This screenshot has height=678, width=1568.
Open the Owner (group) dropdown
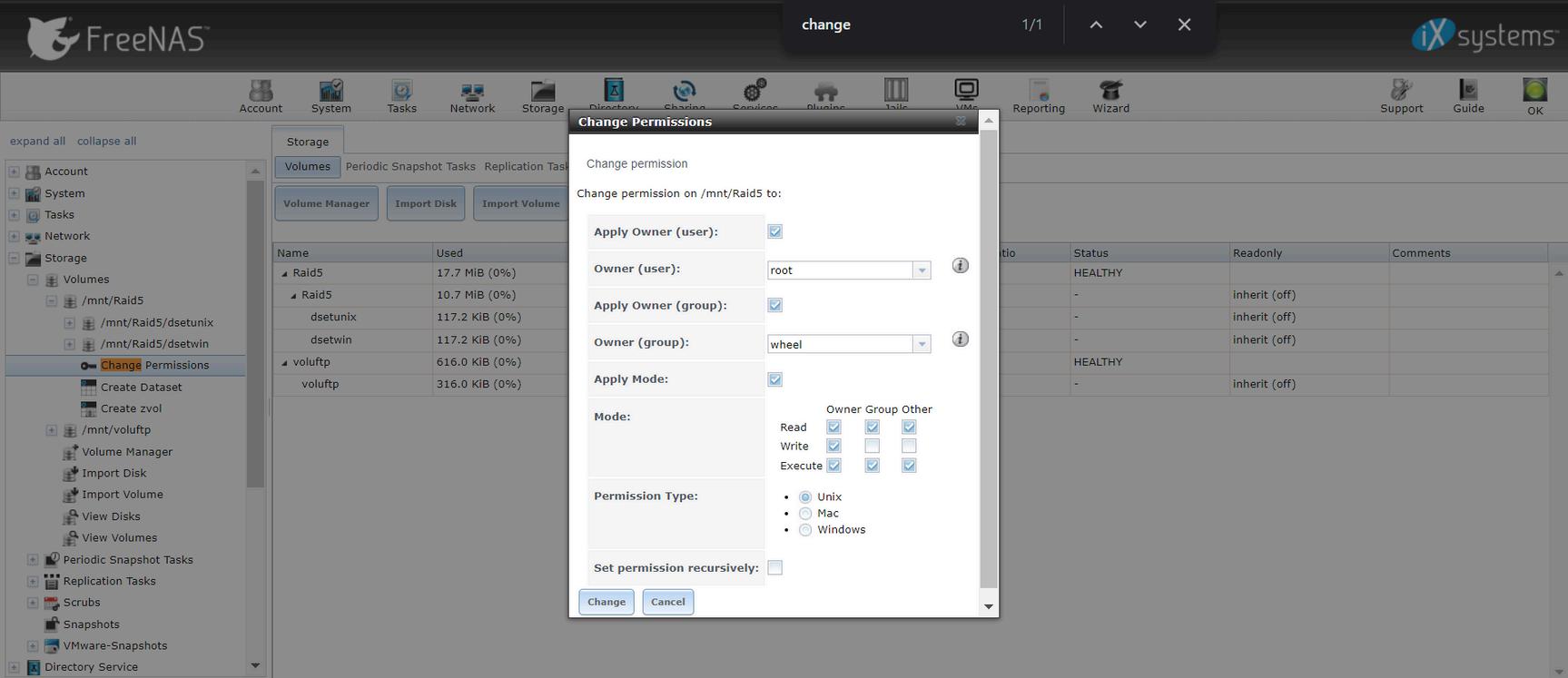coord(922,344)
